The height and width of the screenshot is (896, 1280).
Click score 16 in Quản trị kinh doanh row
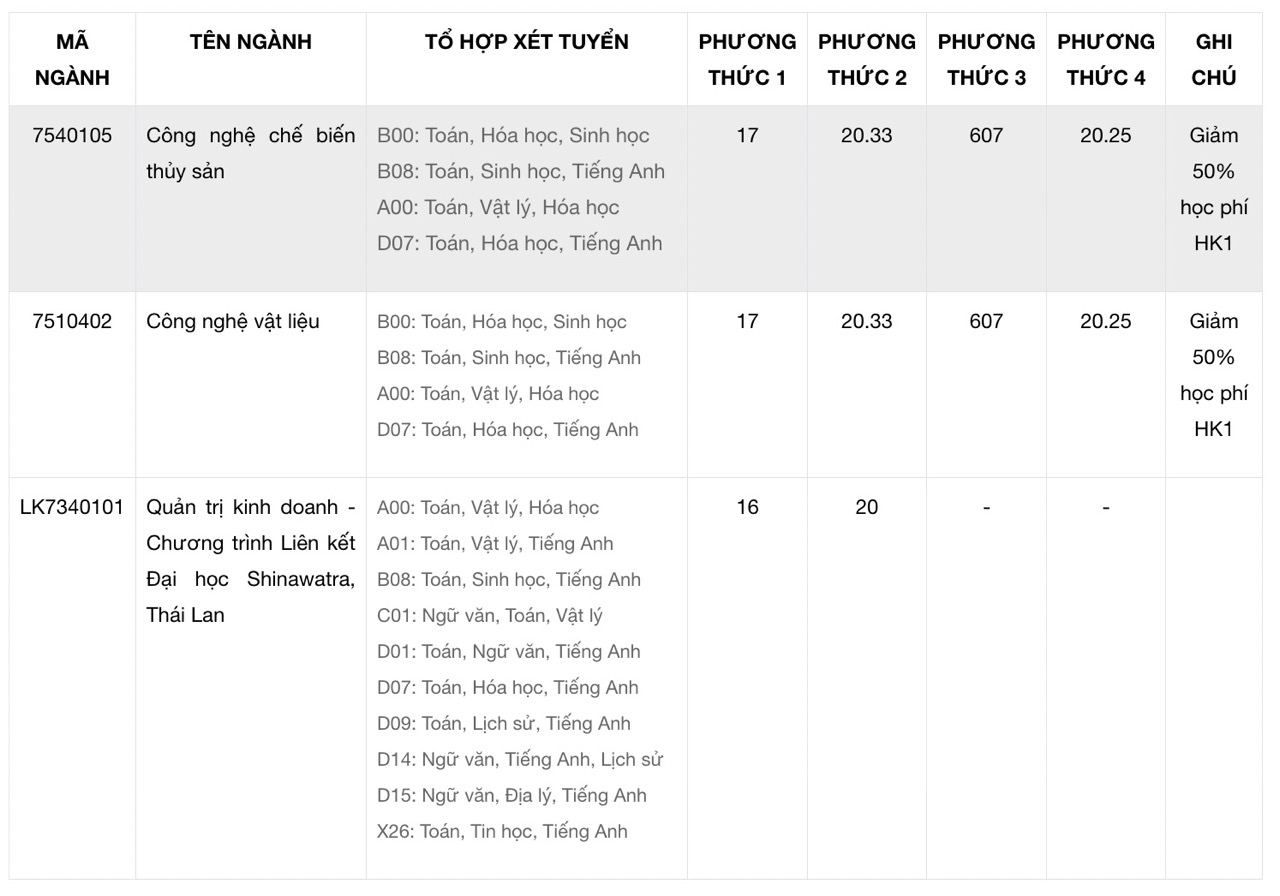(747, 507)
